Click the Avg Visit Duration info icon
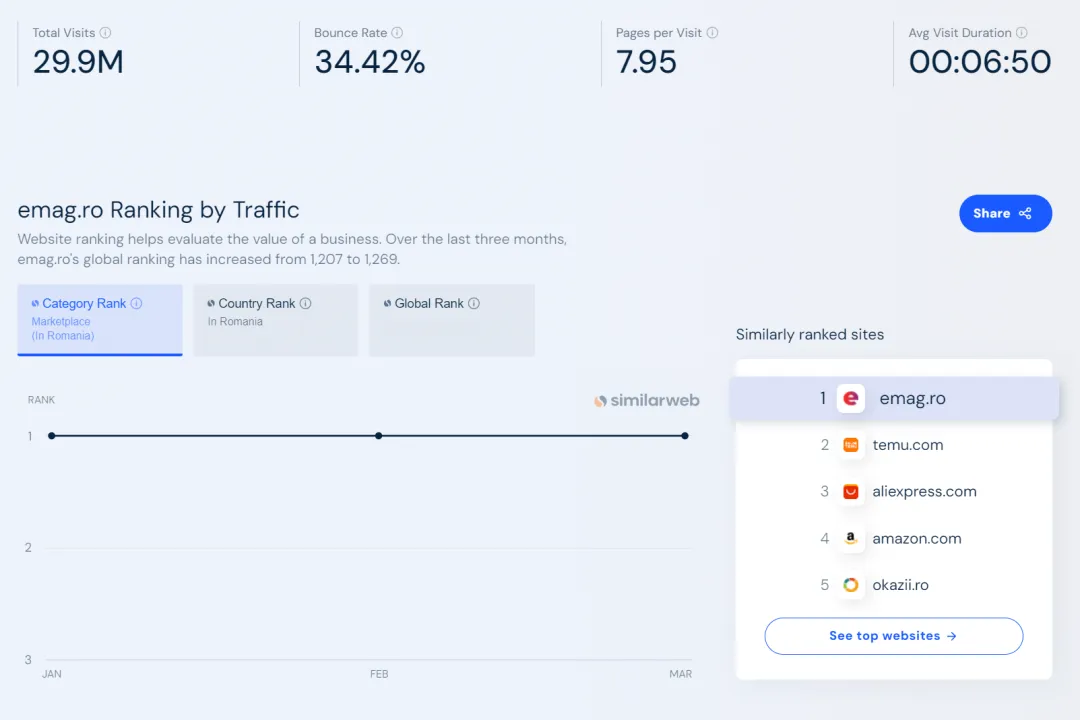The image size is (1080, 720). pos(1021,32)
